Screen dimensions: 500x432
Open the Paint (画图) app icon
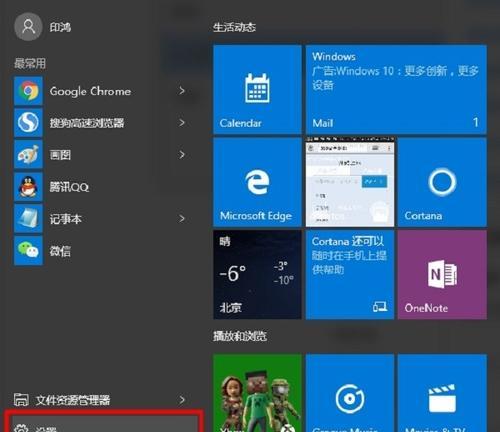tap(28, 155)
